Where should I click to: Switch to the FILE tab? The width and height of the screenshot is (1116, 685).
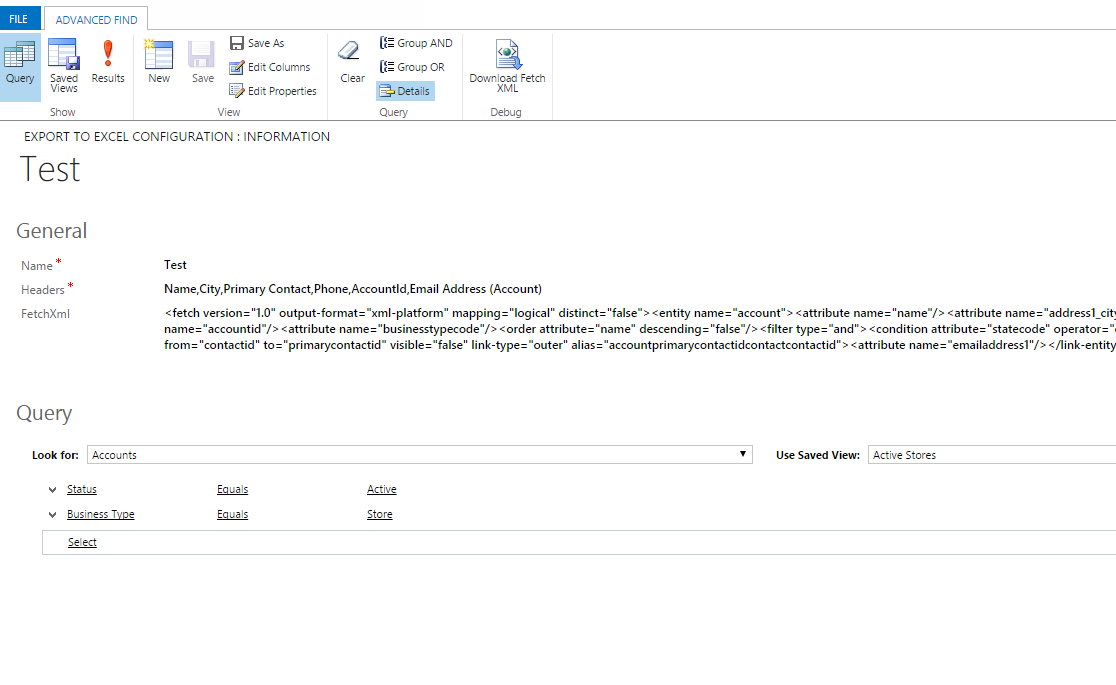18,18
